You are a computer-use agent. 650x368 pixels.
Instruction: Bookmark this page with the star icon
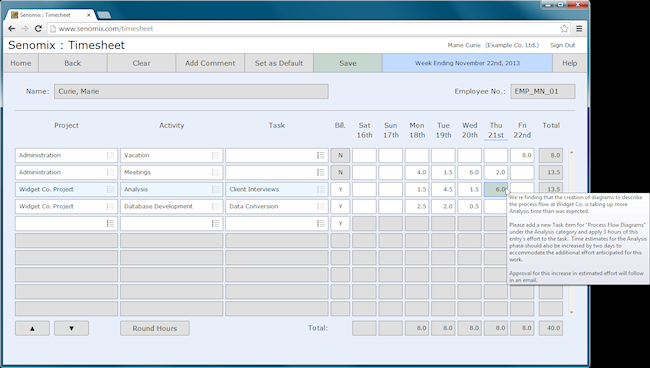click(x=564, y=29)
